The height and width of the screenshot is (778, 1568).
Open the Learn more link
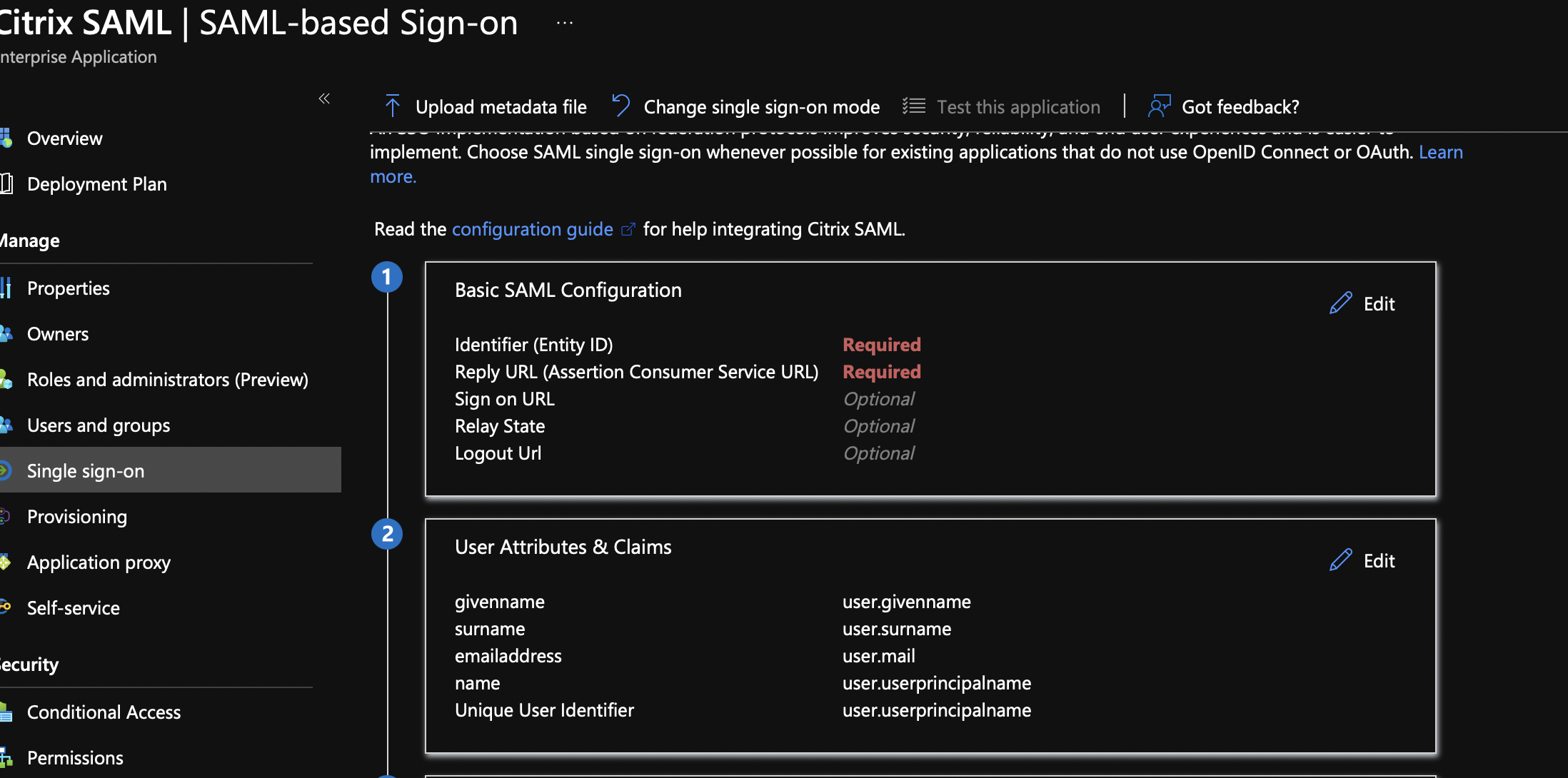[x=1440, y=152]
